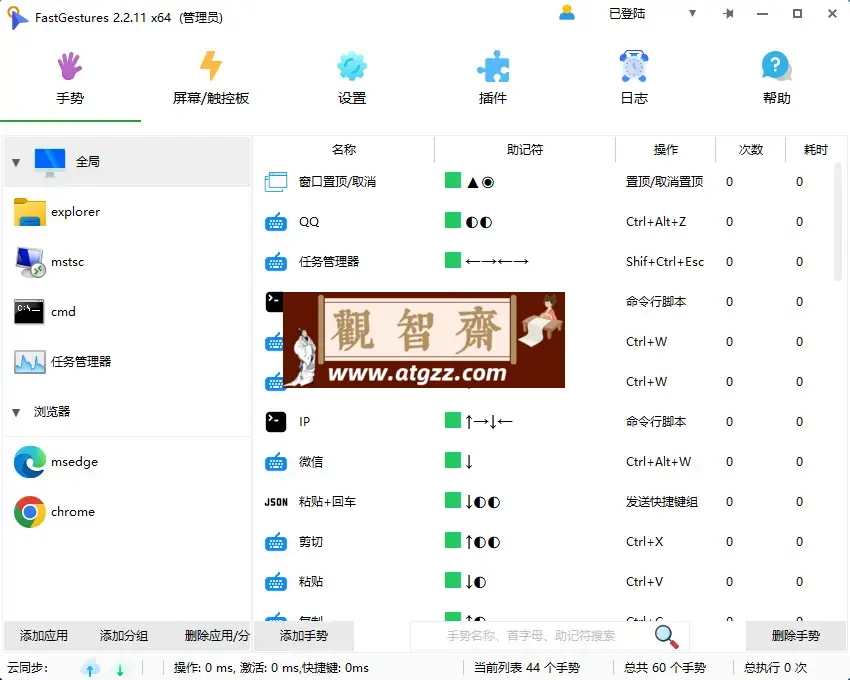Open the 日志 log tab
This screenshot has height=680, width=850.
coord(634,79)
